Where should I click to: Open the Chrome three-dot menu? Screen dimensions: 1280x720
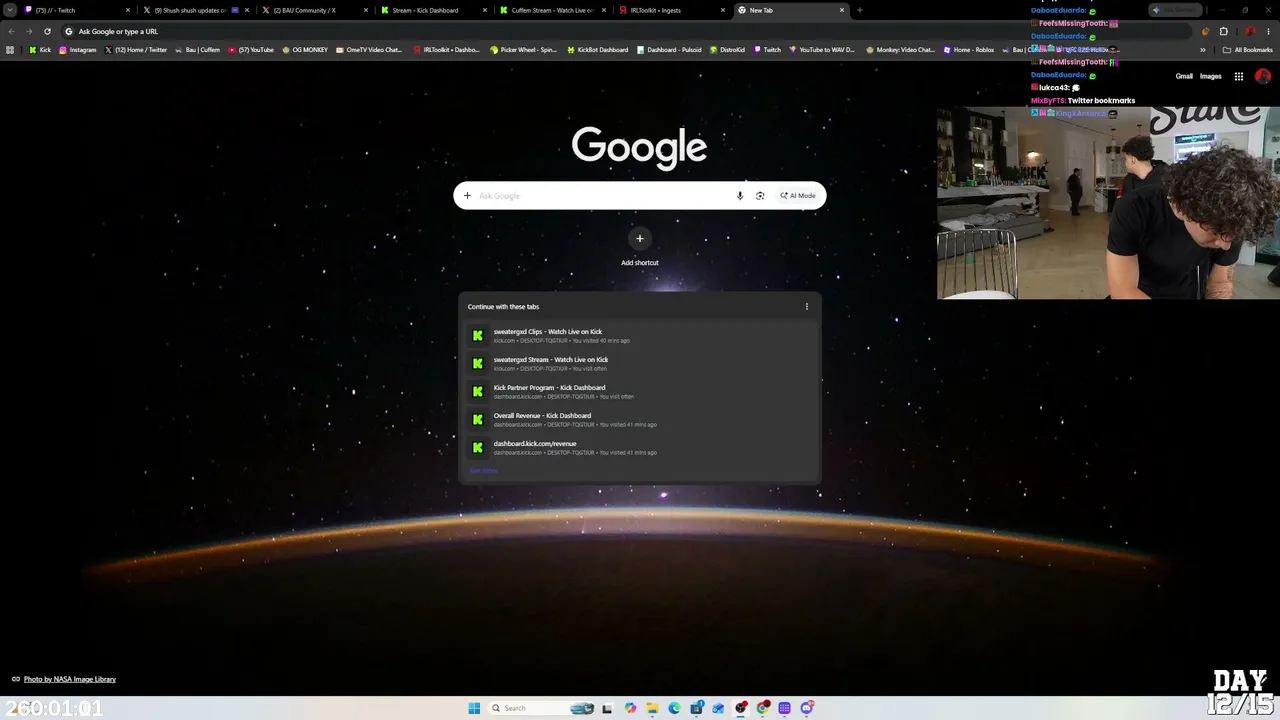pos(1268,31)
